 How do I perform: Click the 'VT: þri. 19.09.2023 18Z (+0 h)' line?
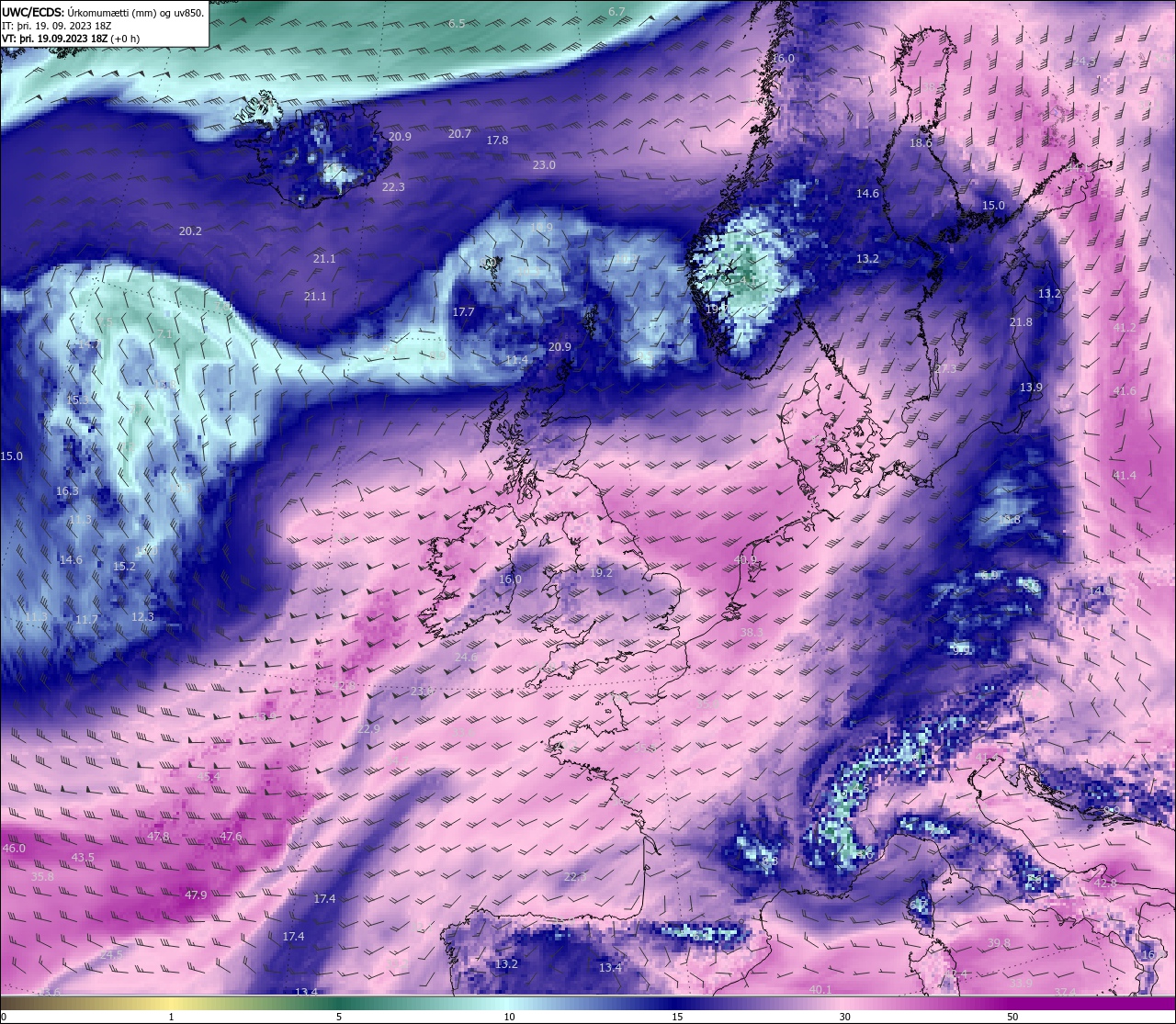coord(71,39)
